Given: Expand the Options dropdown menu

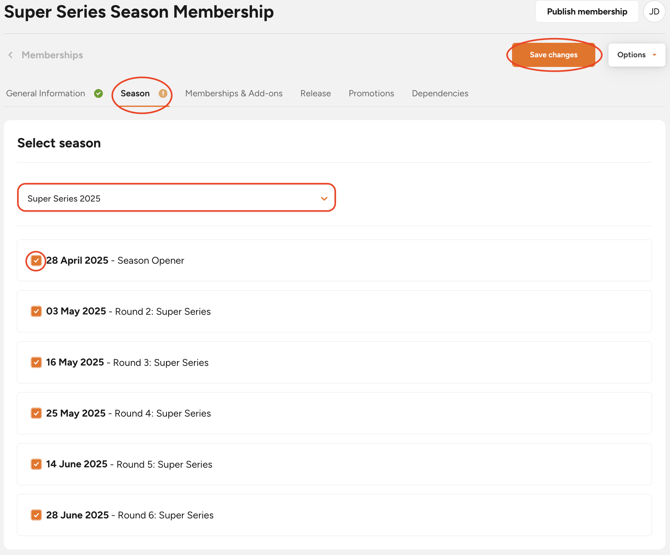Looking at the screenshot, I should 636,55.
